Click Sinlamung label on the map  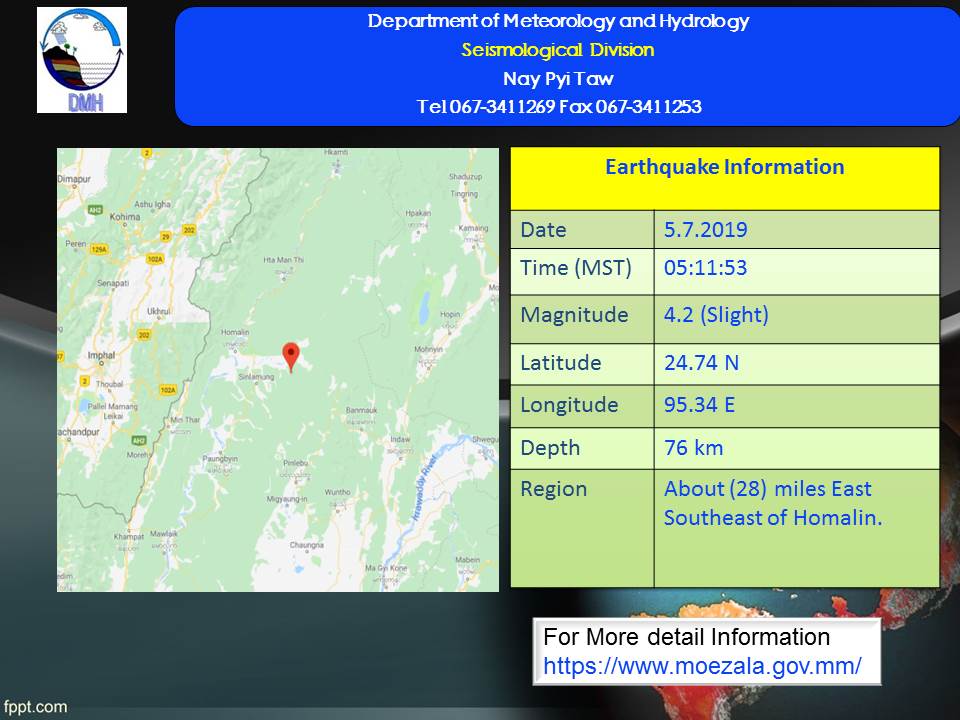click(x=257, y=377)
